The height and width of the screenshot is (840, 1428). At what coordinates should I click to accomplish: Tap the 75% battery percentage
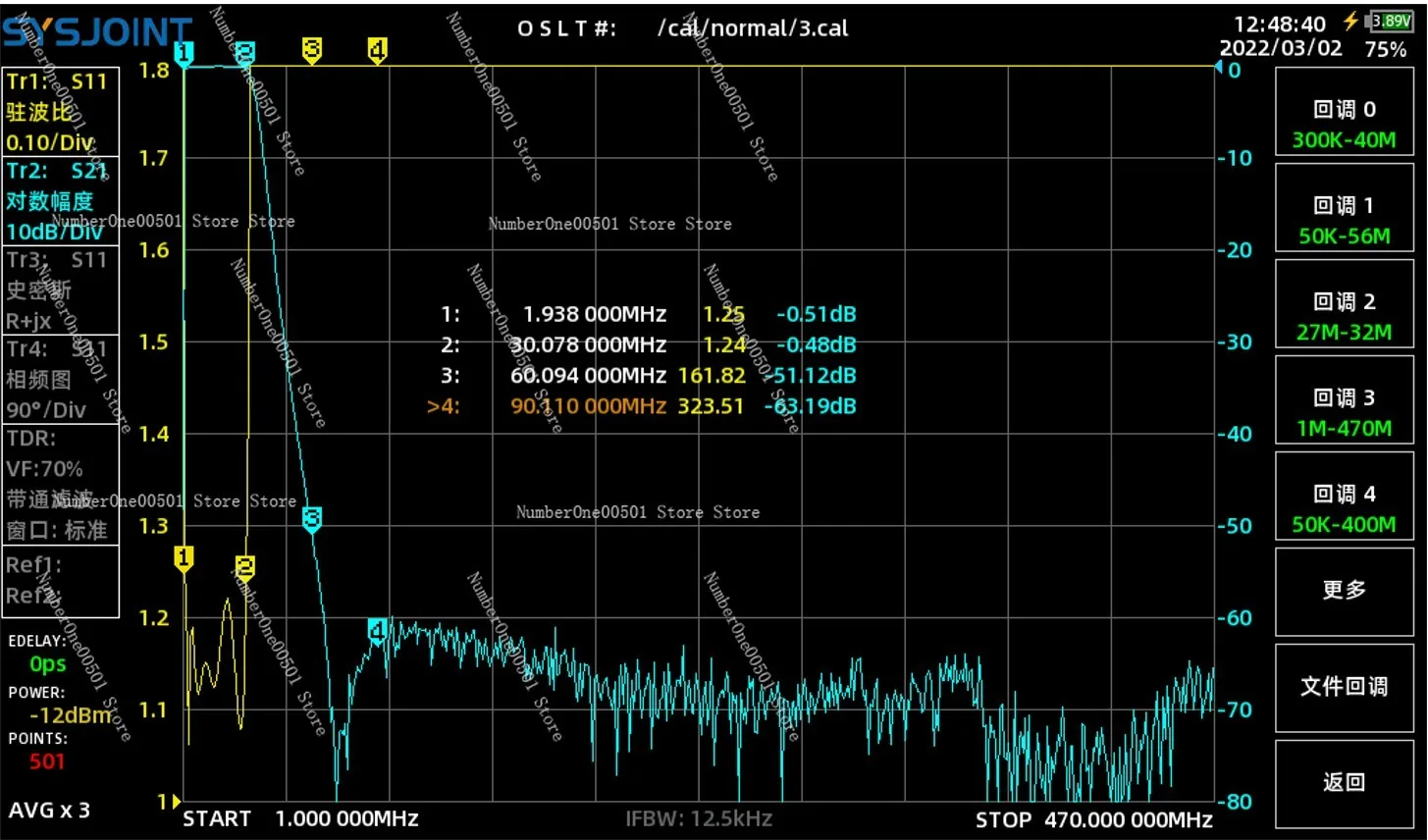1385,49
